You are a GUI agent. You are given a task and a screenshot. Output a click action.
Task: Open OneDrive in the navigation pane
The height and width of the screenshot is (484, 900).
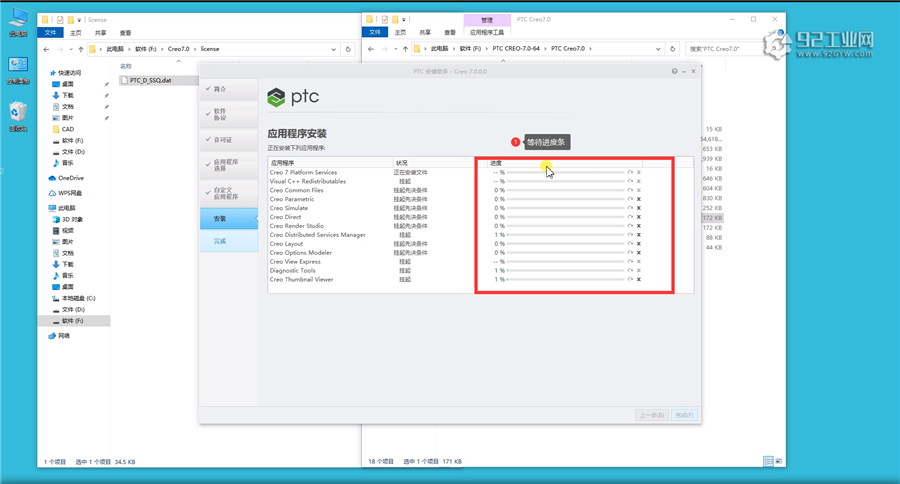[x=66, y=178]
